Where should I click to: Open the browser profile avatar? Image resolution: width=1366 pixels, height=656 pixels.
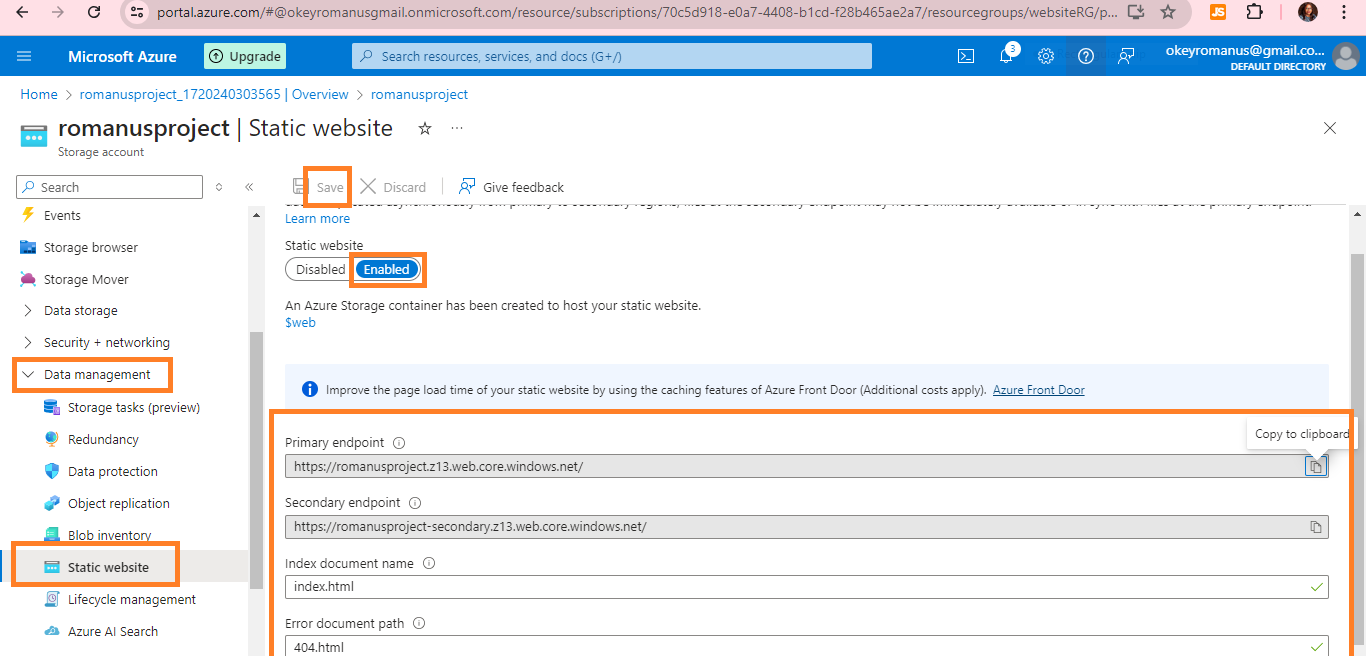(x=1308, y=12)
